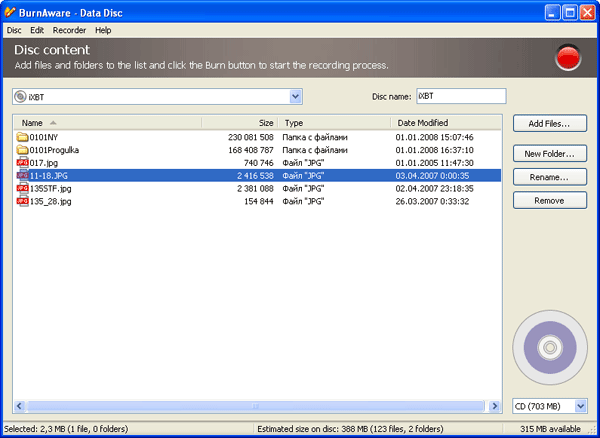Click the size value 154 844

pos(259,201)
